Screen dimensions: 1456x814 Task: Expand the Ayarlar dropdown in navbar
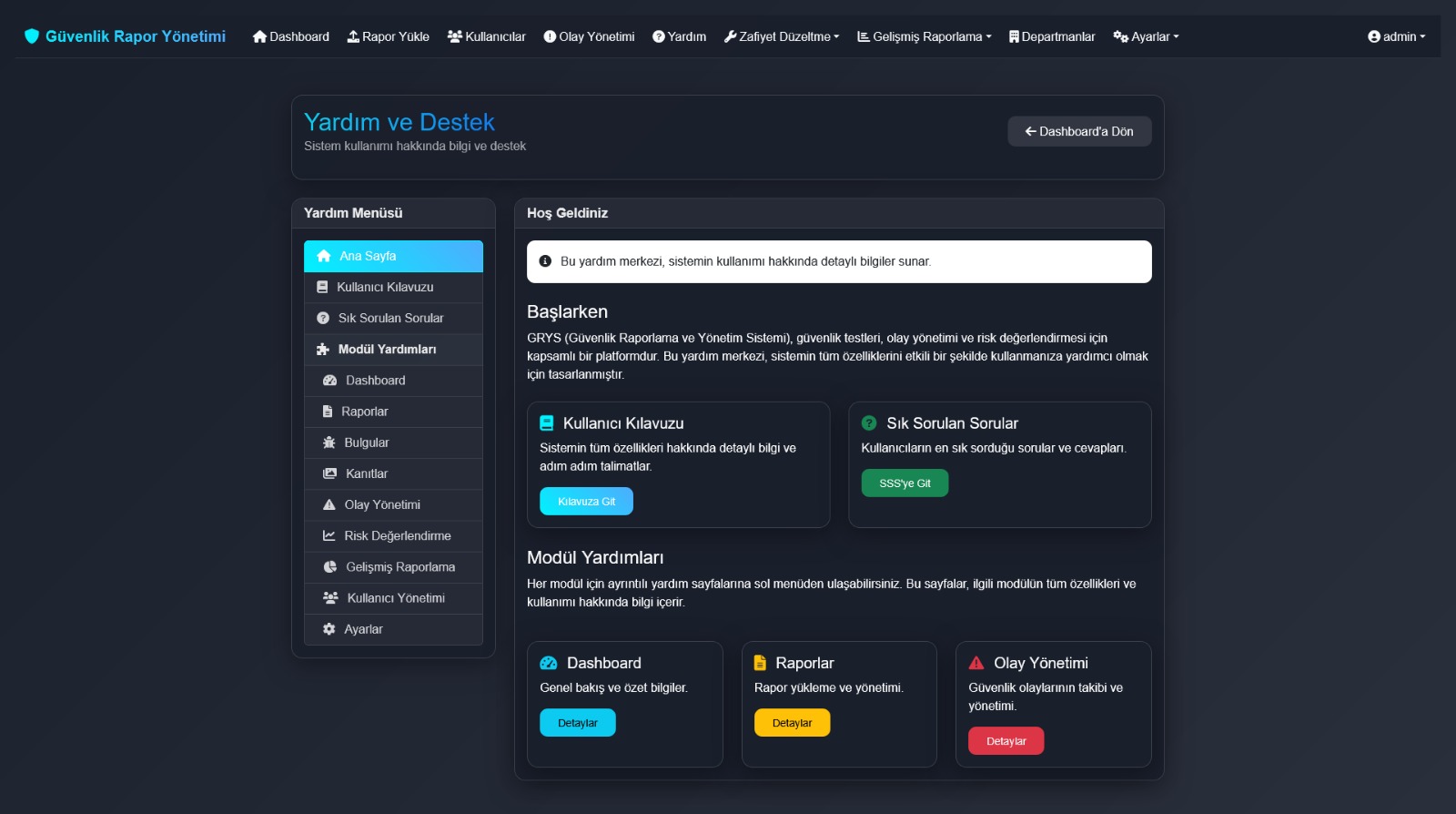coord(1146,36)
